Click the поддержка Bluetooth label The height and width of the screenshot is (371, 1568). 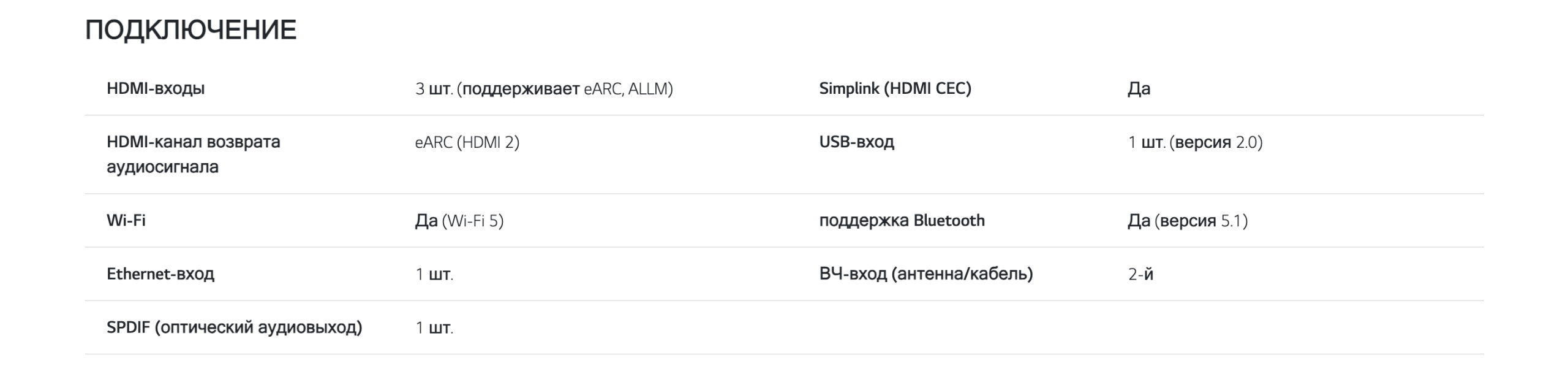click(x=902, y=220)
